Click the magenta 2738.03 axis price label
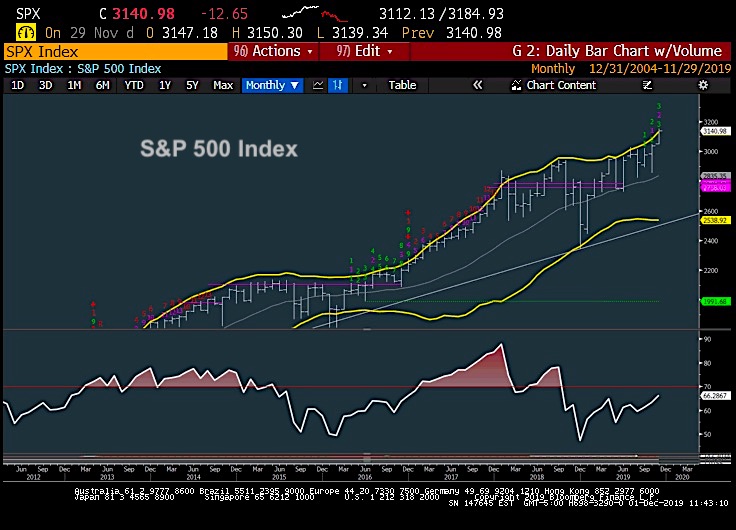This screenshot has height=530, width=736. click(x=715, y=187)
